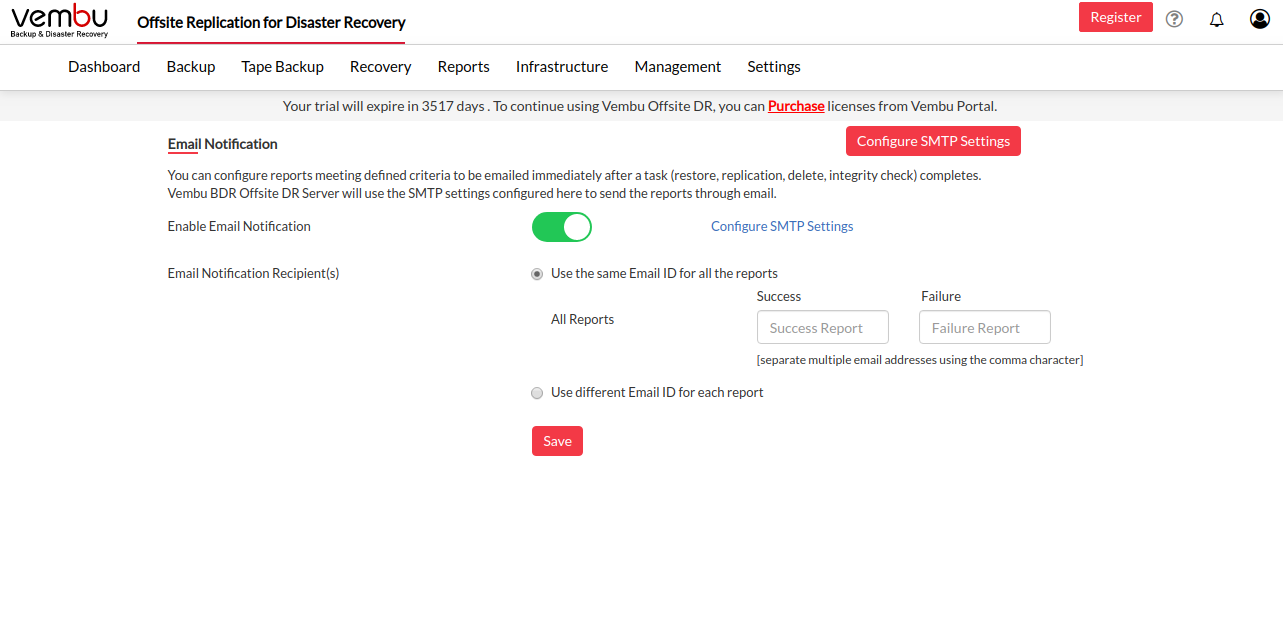
Task: Open the Management menu
Action: (x=678, y=67)
